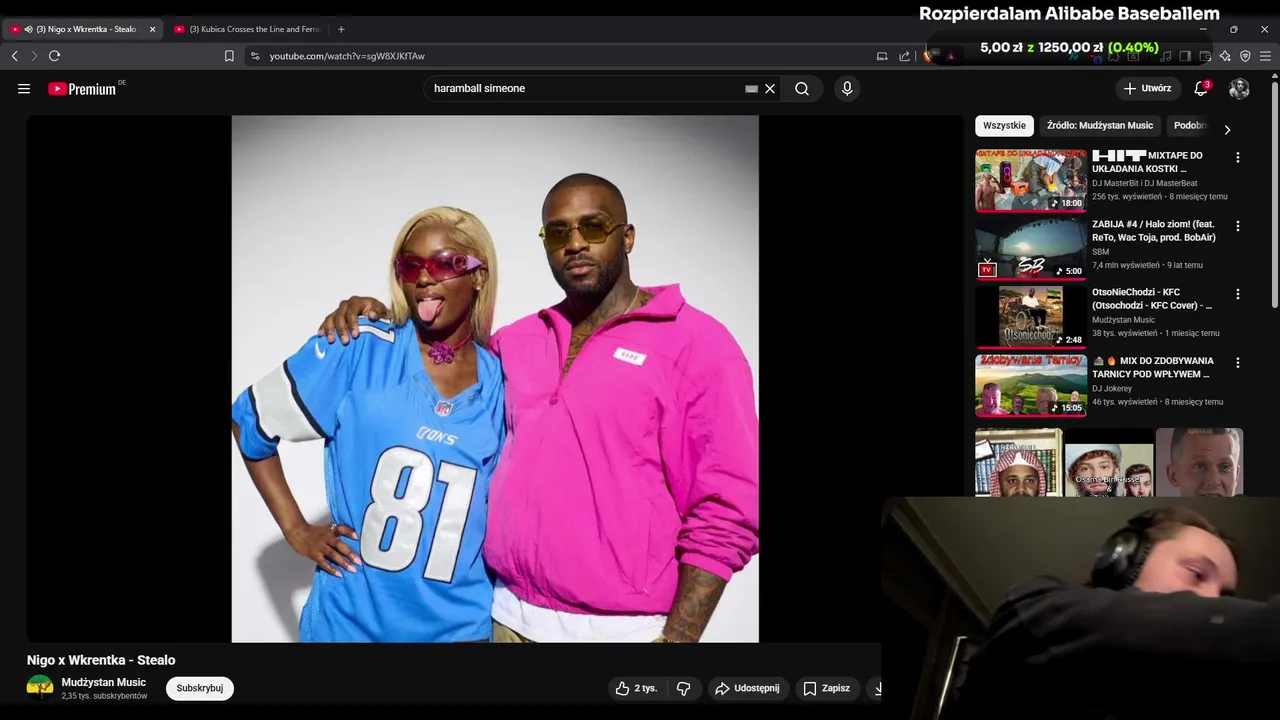
Task: Toggle the browser sidebar panel icon
Action: pyautogui.click(x=1186, y=56)
